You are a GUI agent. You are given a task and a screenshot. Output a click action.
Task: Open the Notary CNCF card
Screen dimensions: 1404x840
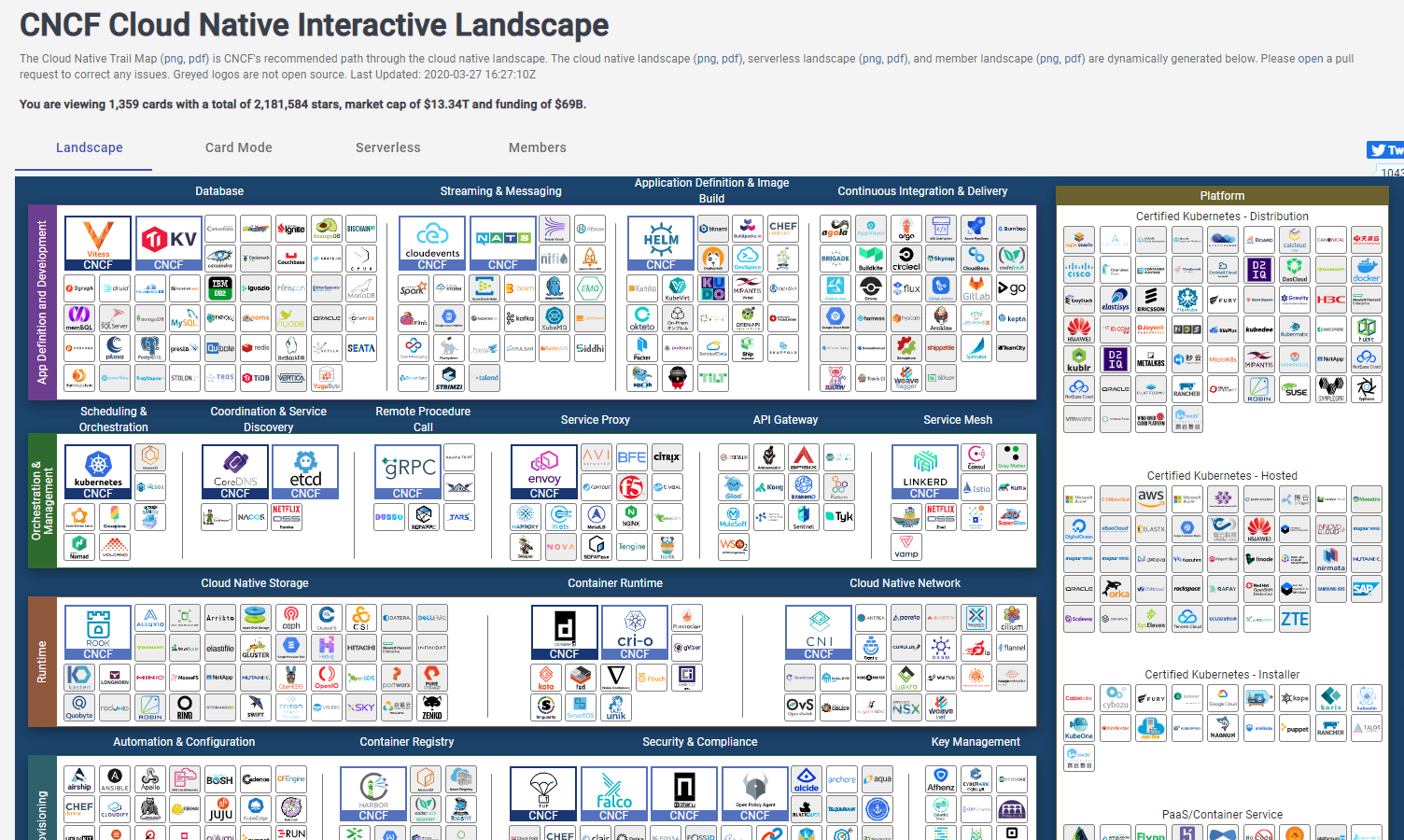pyautogui.click(x=684, y=794)
